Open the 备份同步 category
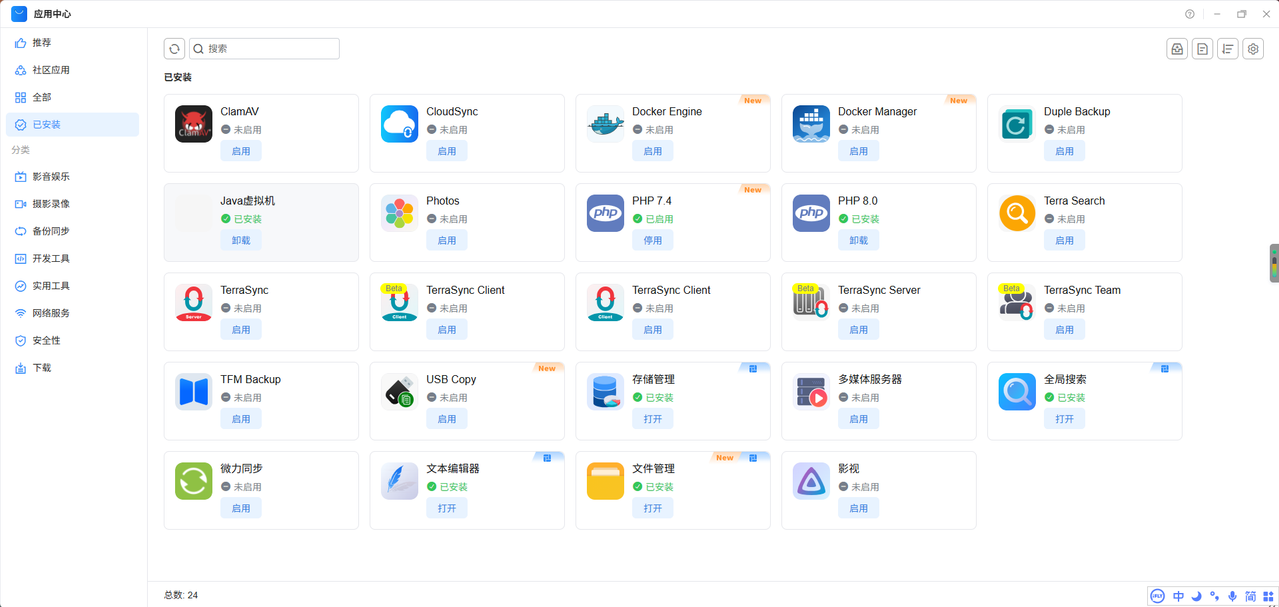The width and height of the screenshot is (1279, 607). (72, 231)
